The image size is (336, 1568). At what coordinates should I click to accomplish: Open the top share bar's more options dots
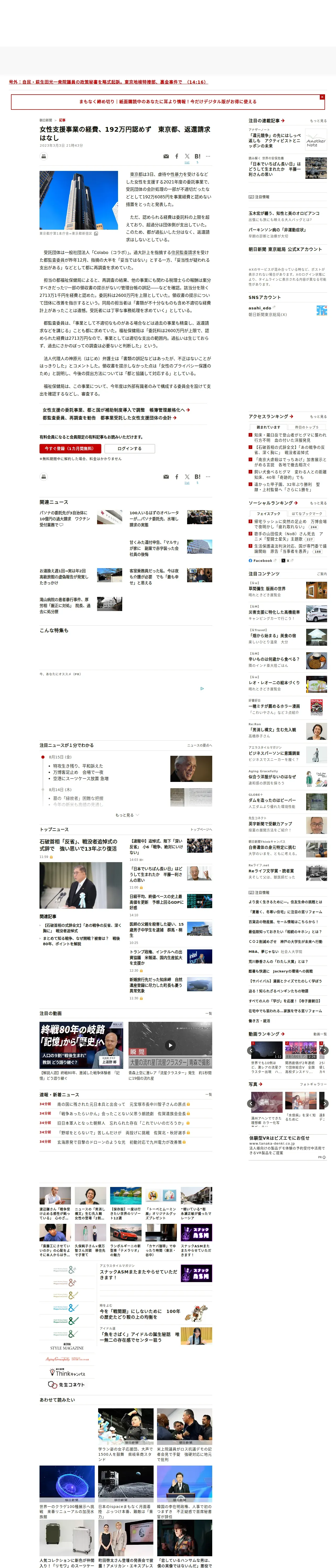(x=208, y=157)
